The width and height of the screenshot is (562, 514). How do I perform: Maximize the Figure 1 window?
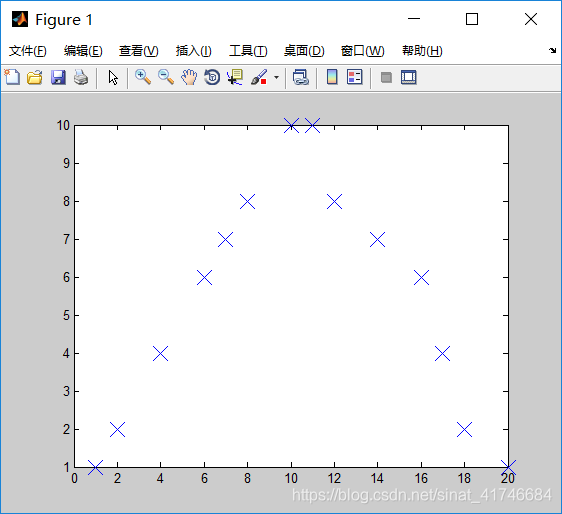click(472, 19)
